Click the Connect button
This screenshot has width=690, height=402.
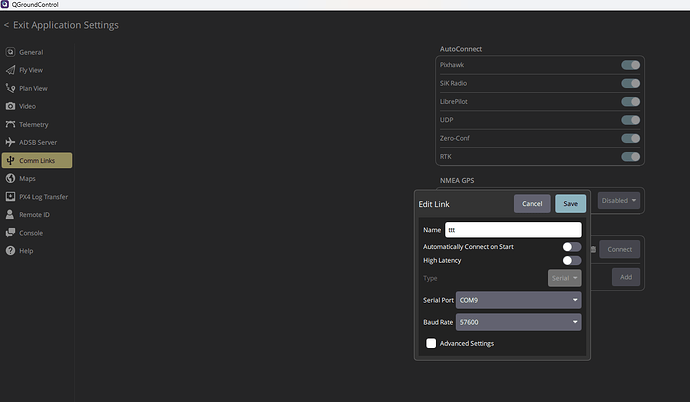point(620,249)
